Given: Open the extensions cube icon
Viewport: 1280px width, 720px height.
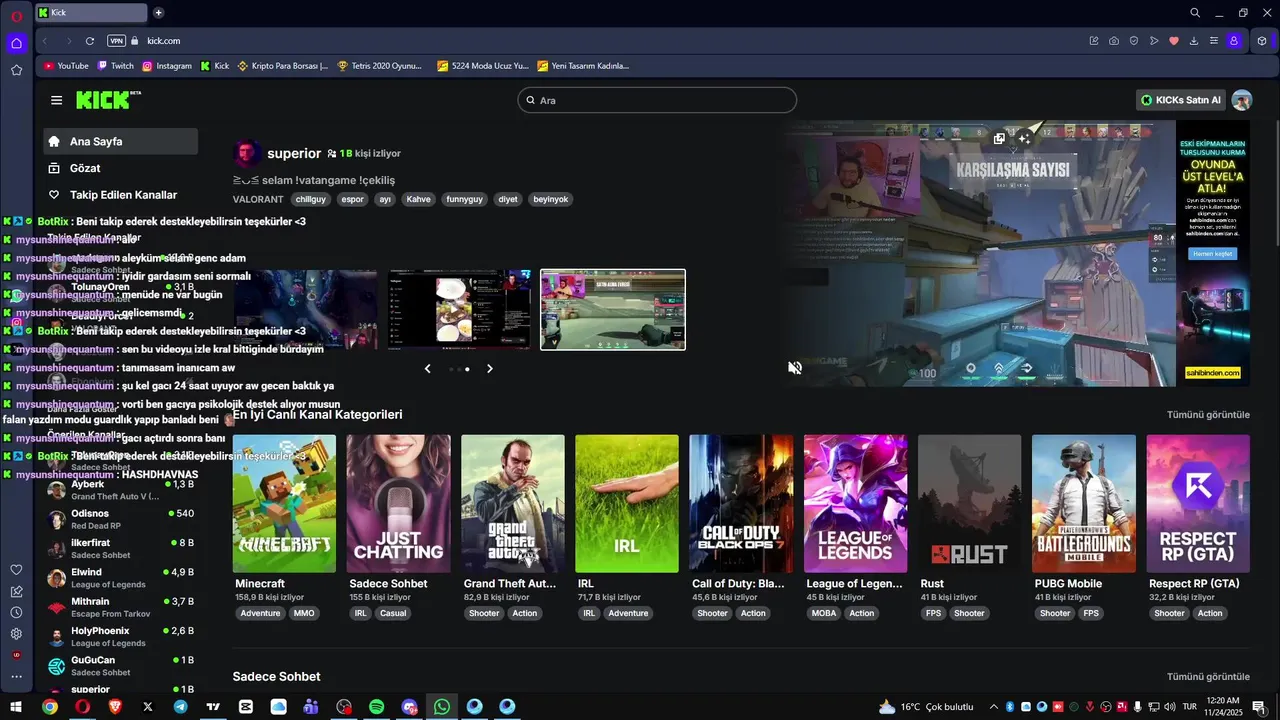Looking at the screenshot, I should [1263, 41].
